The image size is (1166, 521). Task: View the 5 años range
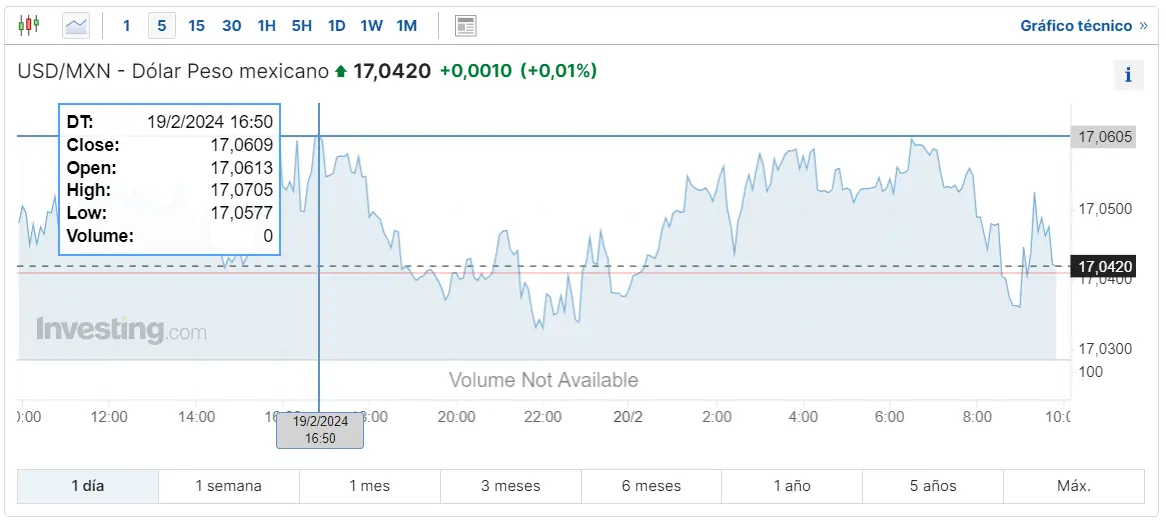(x=933, y=486)
